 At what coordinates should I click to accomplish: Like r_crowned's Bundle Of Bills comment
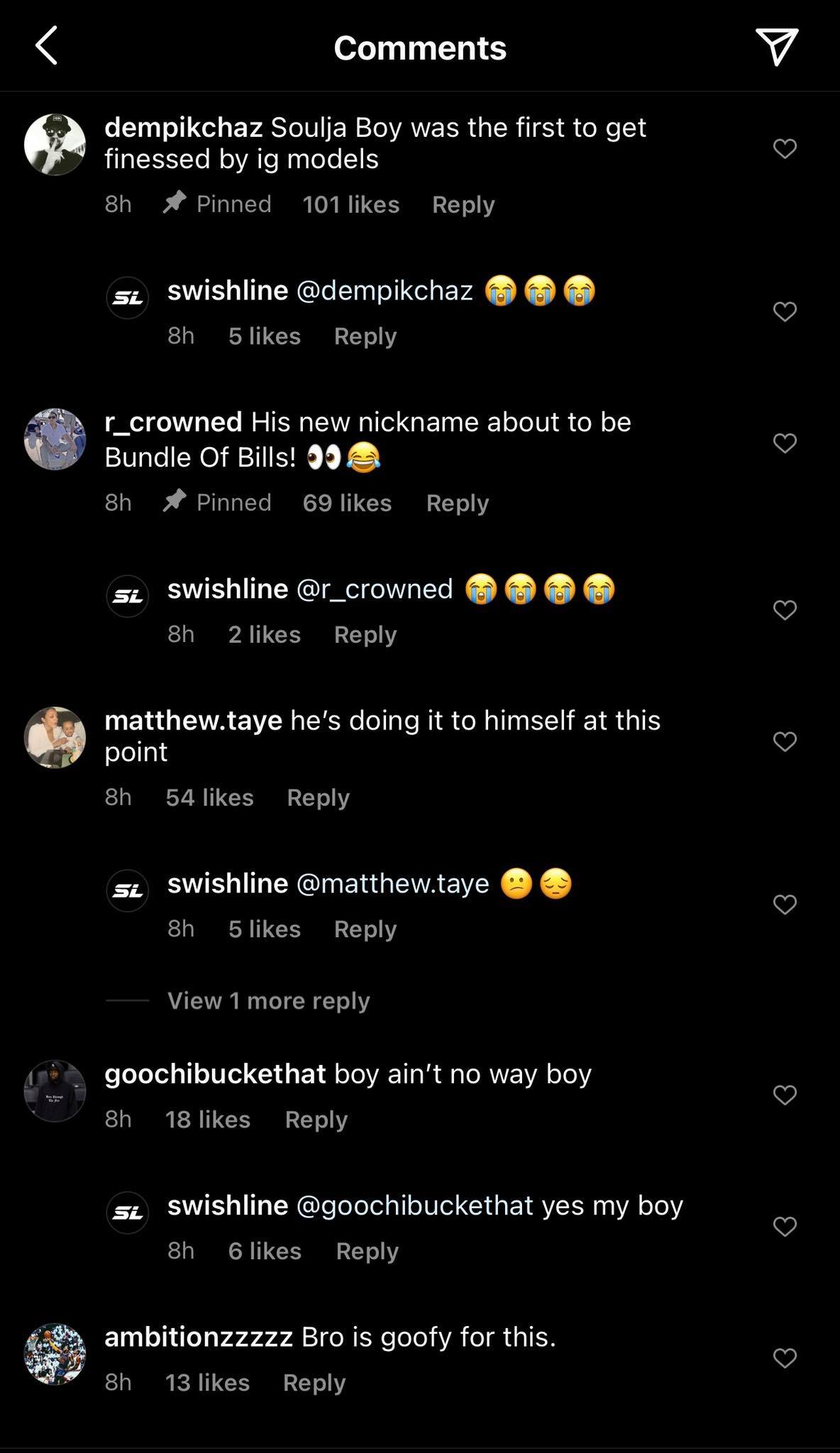tap(784, 443)
